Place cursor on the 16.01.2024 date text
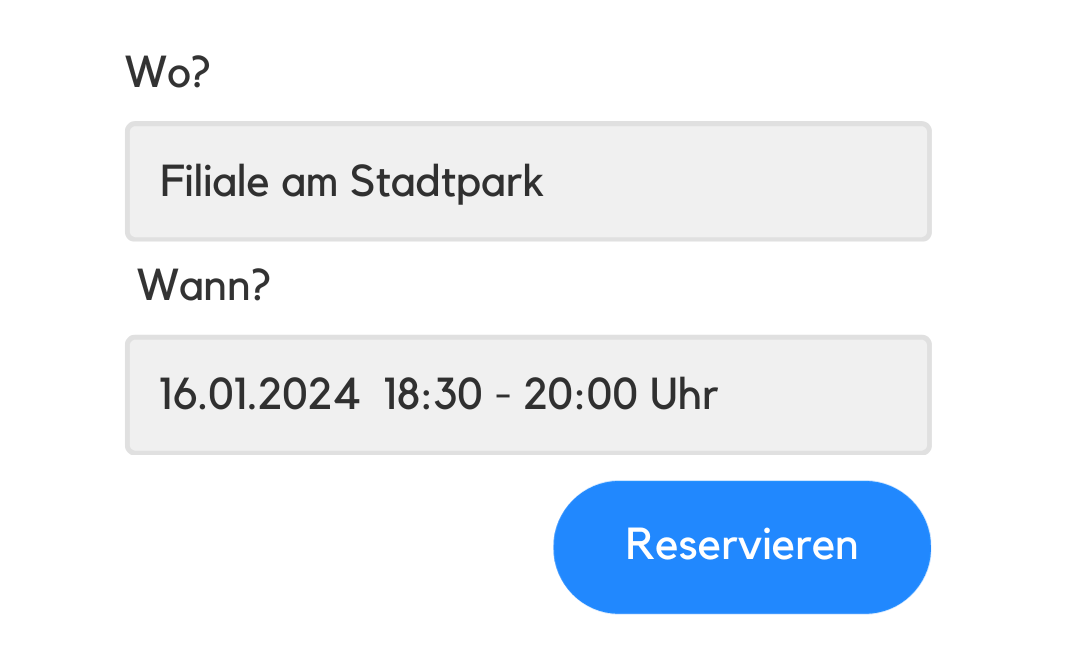 click(x=259, y=395)
